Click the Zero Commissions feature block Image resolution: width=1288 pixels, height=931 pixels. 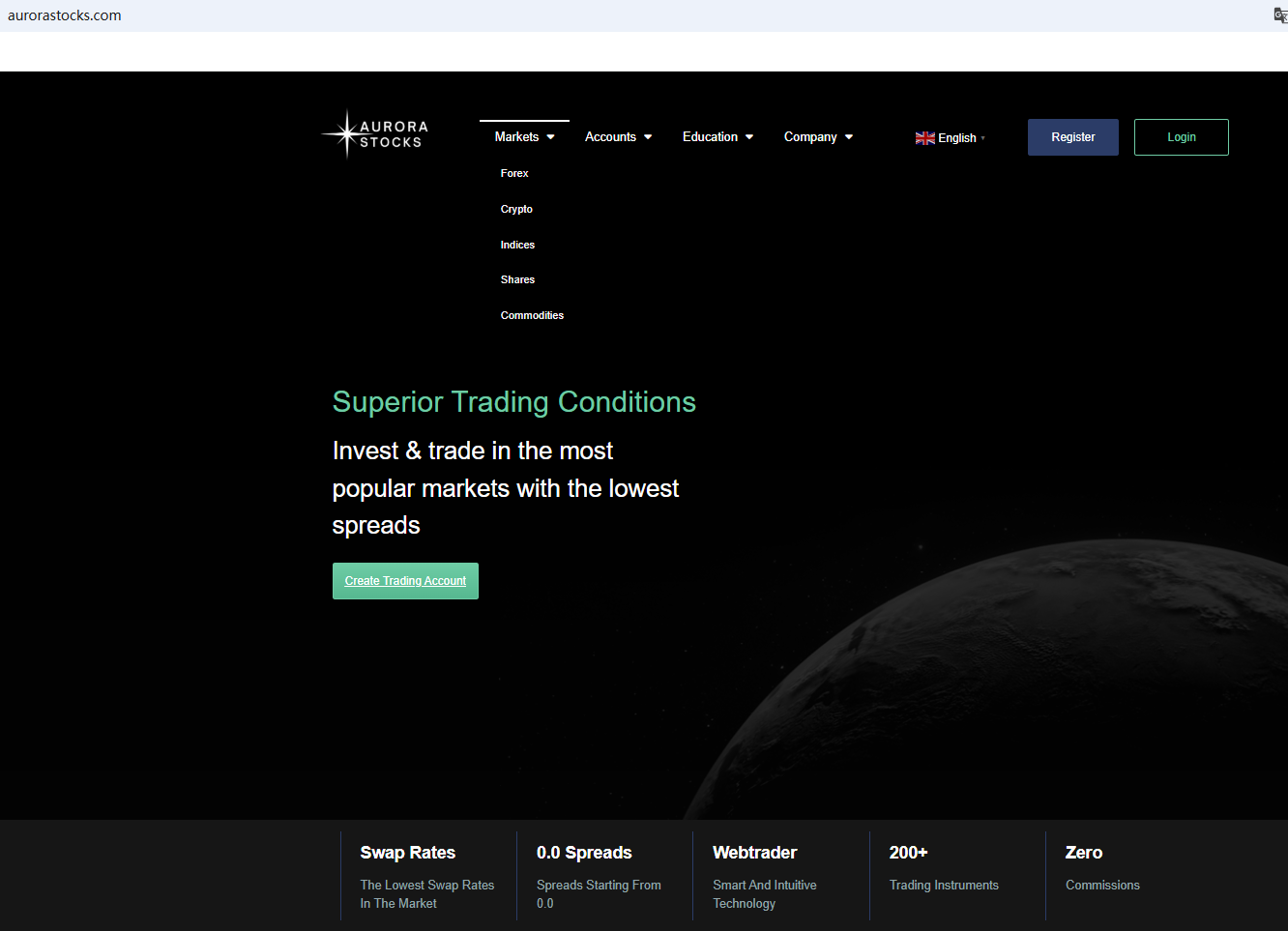point(1101,868)
